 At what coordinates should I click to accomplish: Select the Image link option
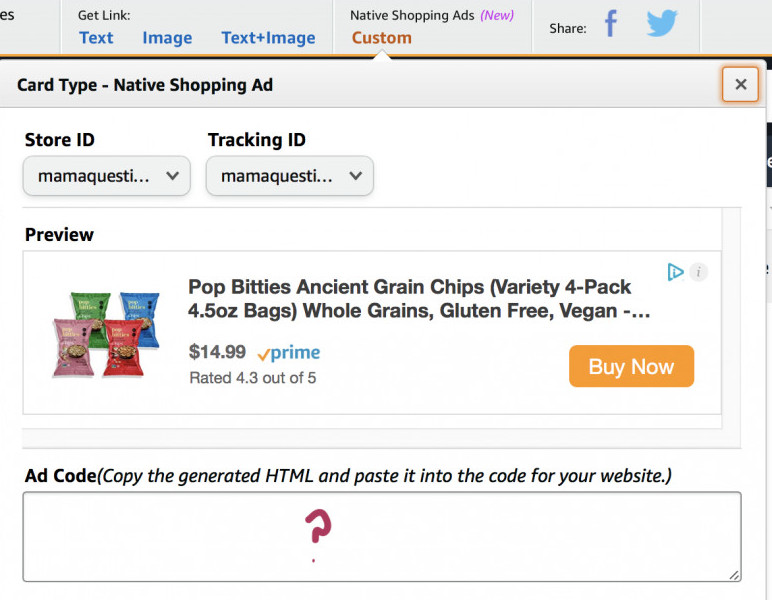pyautogui.click(x=167, y=38)
